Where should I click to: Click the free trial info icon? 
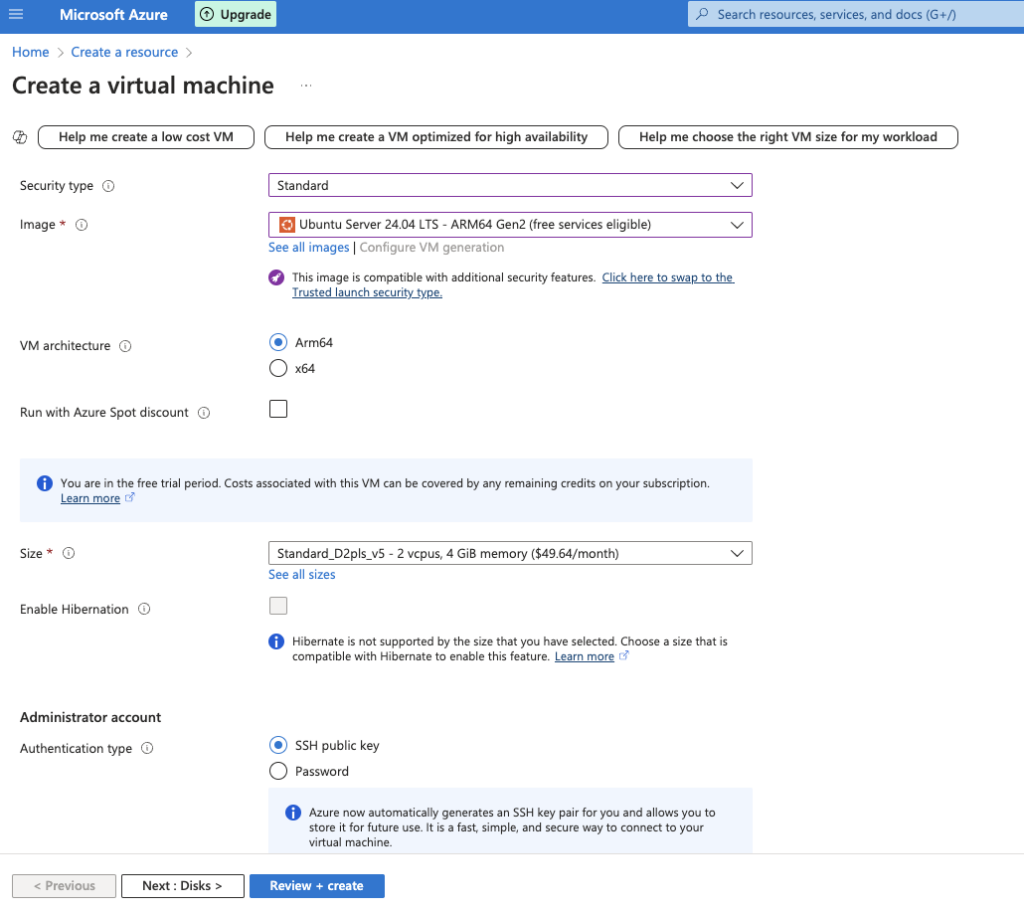click(44, 483)
